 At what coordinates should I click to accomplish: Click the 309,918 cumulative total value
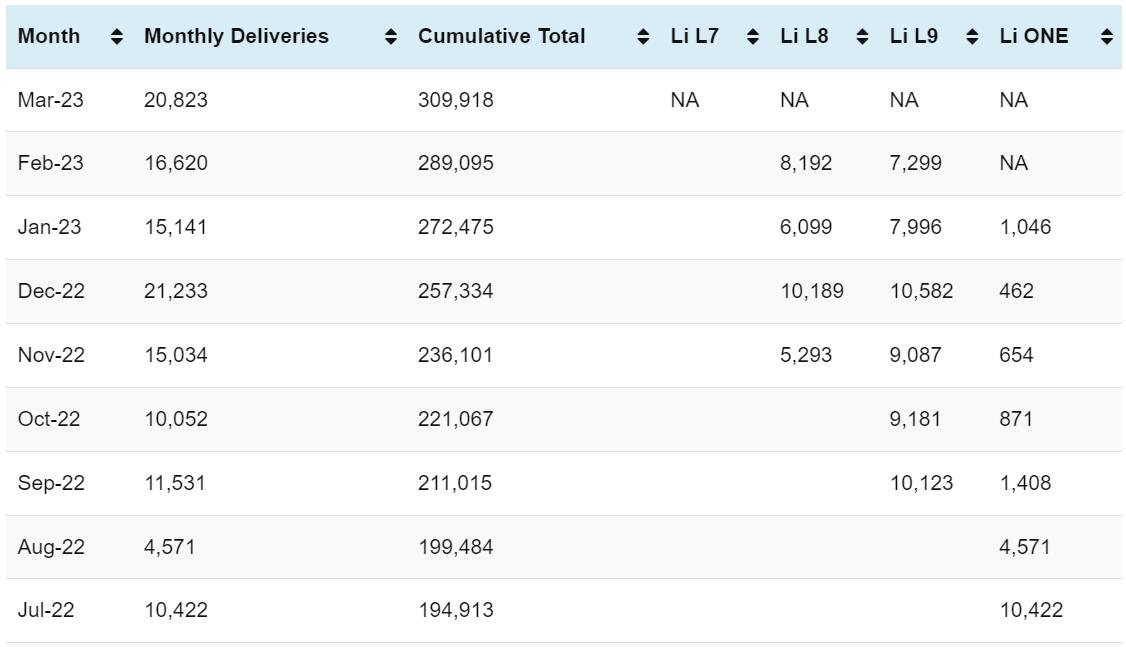tap(455, 100)
